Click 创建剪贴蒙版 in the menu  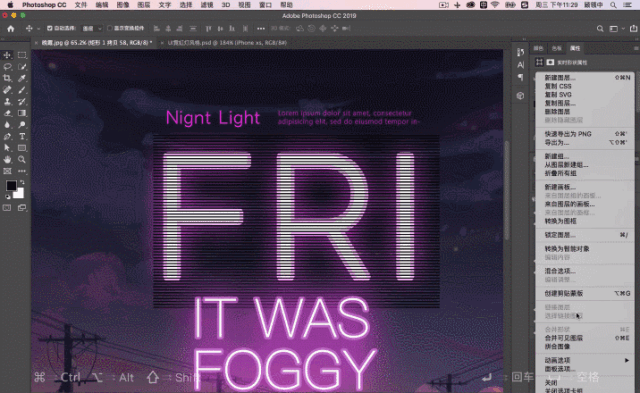point(563,293)
